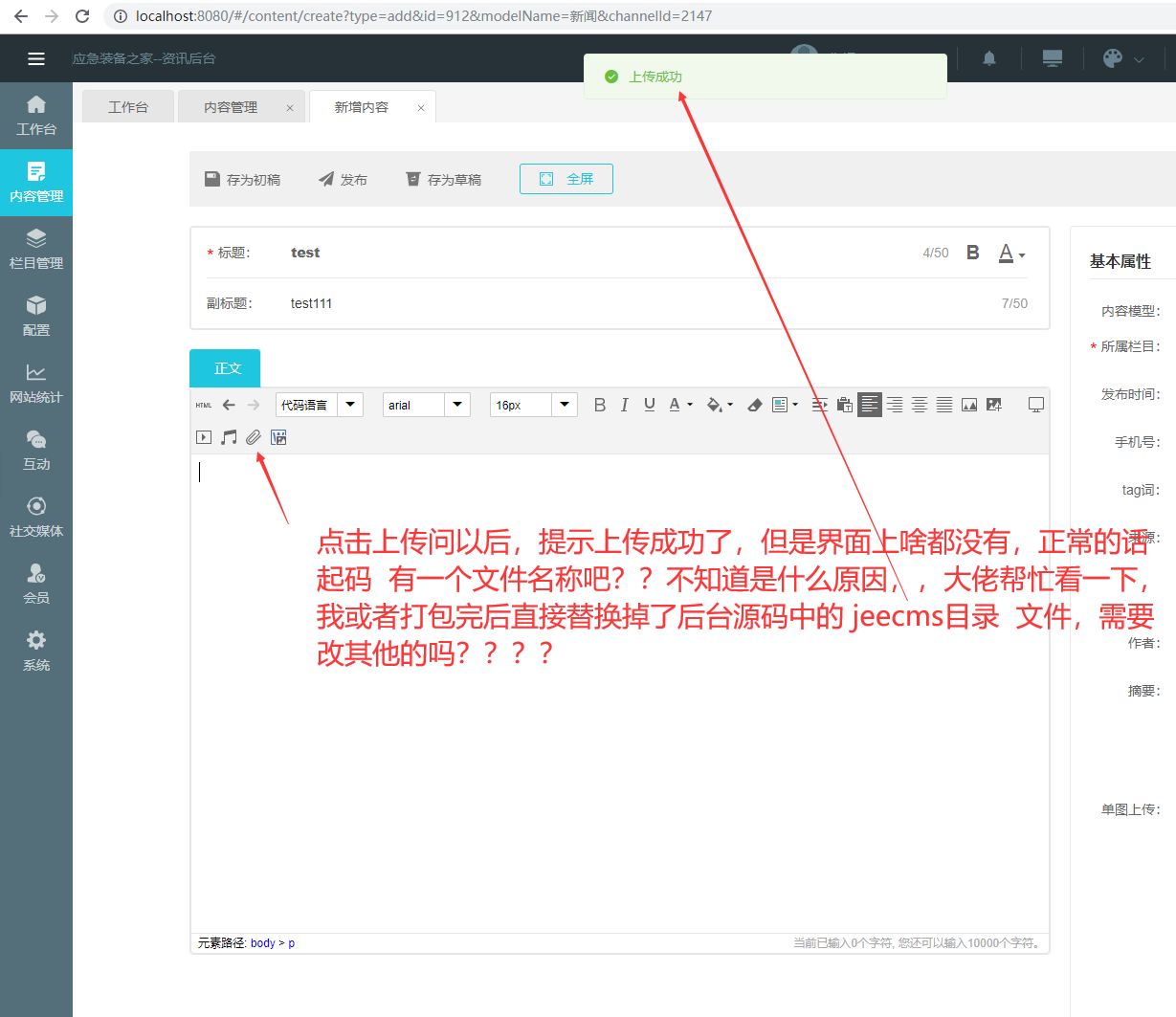
Task: Click the attachment paperclip icon in editor
Action: pos(253,437)
